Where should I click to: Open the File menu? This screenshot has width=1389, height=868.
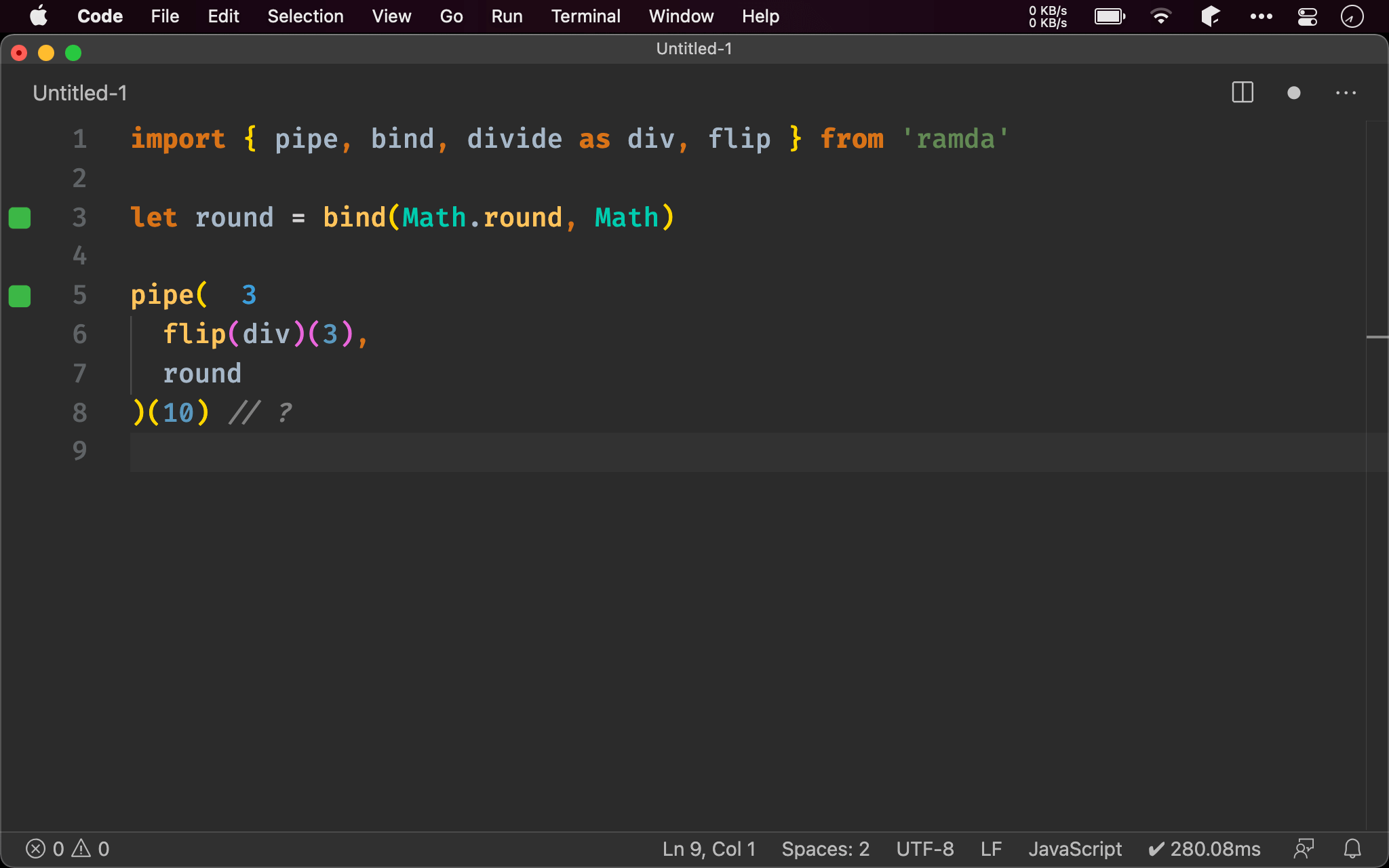tap(163, 16)
